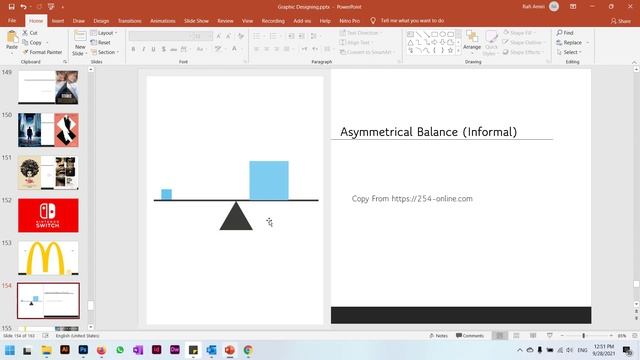Save the presentation using the Save icon
640x360 pixels.
[11, 7]
